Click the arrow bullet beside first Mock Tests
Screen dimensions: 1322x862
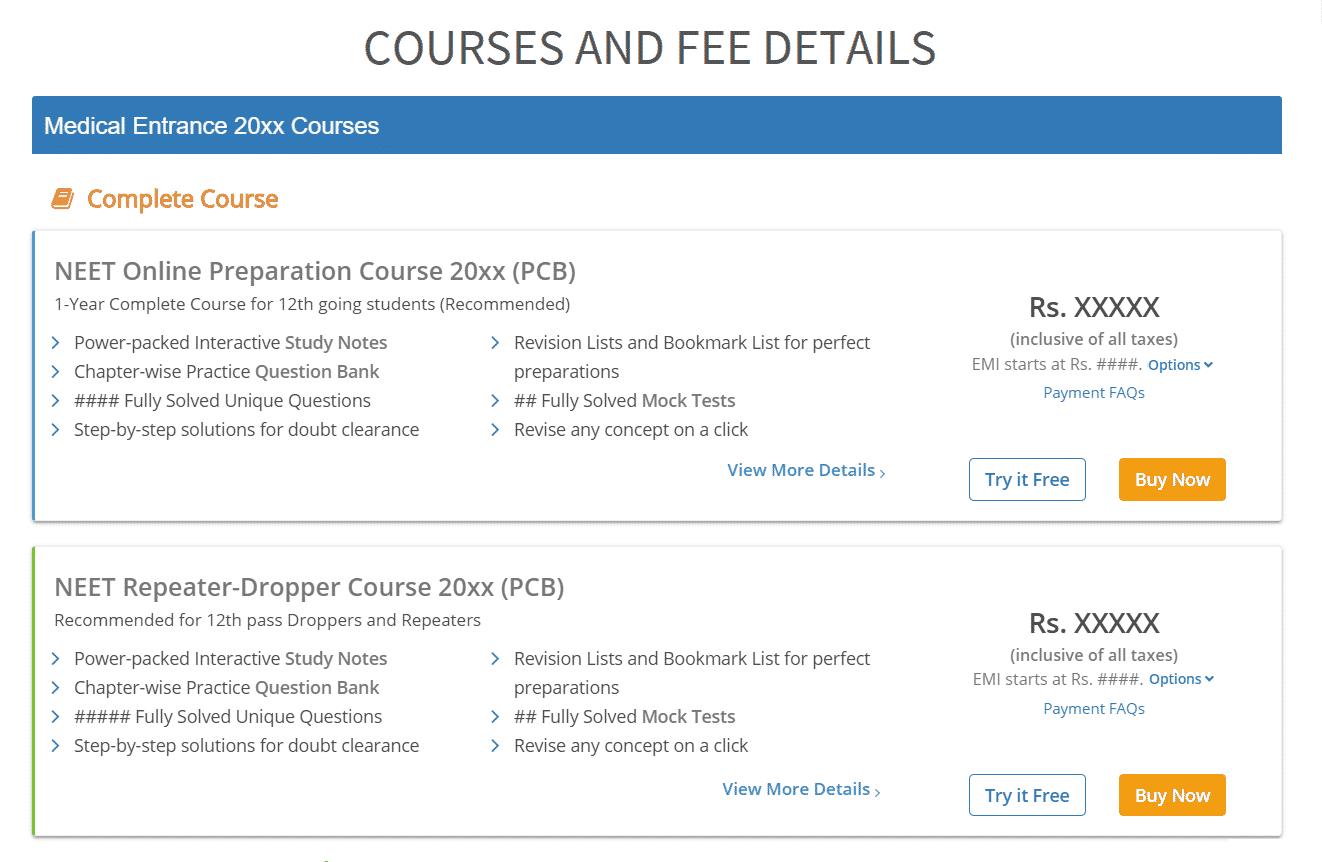click(x=496, y=401)
